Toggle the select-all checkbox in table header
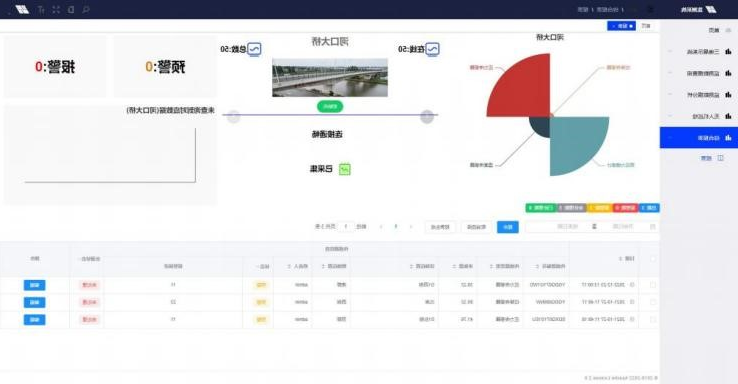Screen dimensions: 738x384 tap(652, 258)
